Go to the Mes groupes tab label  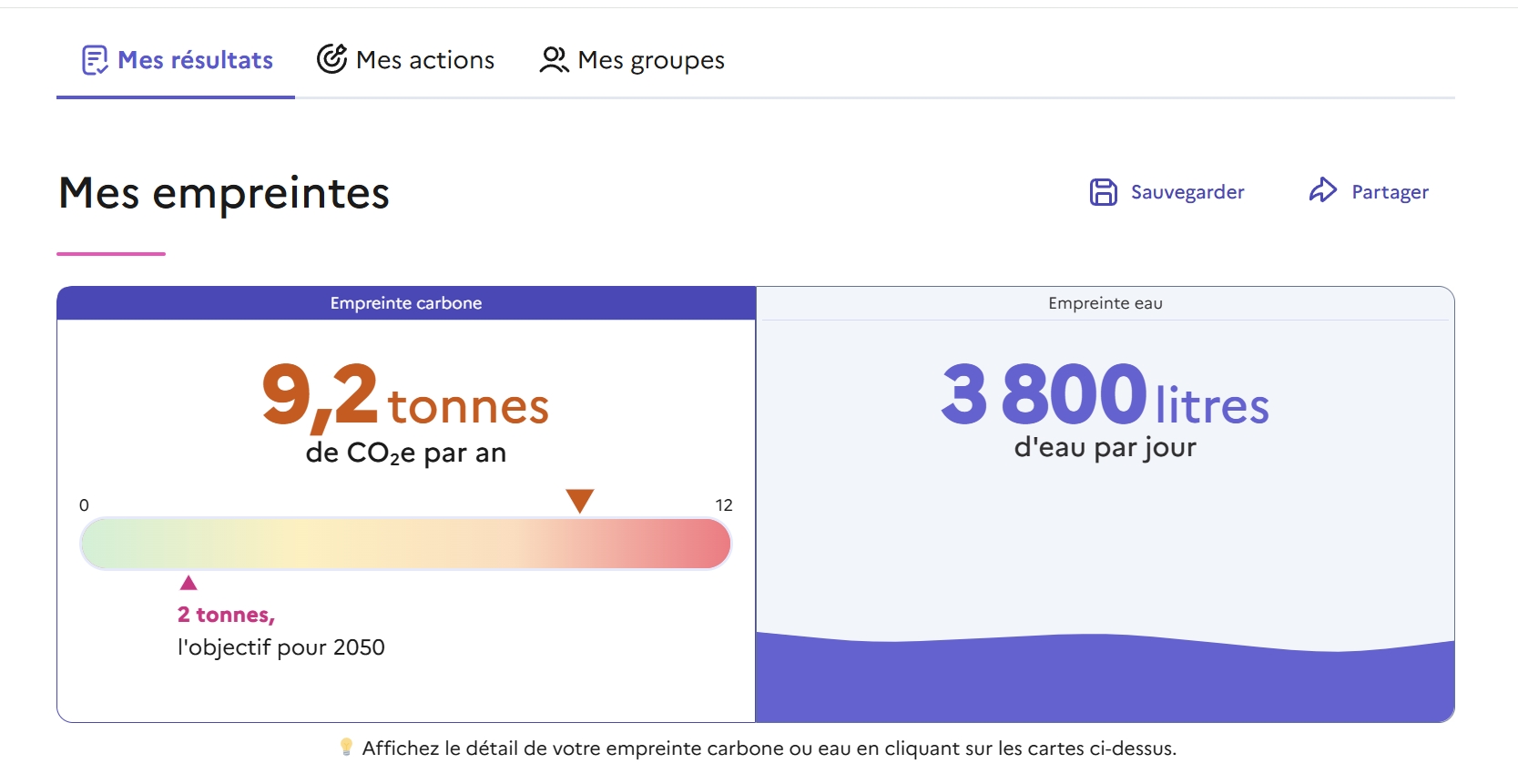point(651,60)
